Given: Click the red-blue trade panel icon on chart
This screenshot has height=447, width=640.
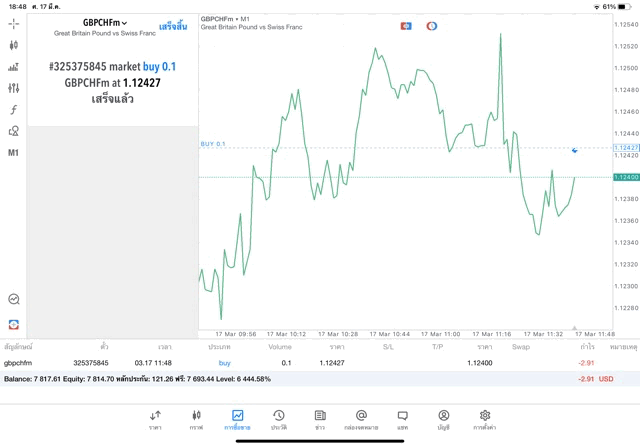Looking at the screenshot, I should (406, 26).
